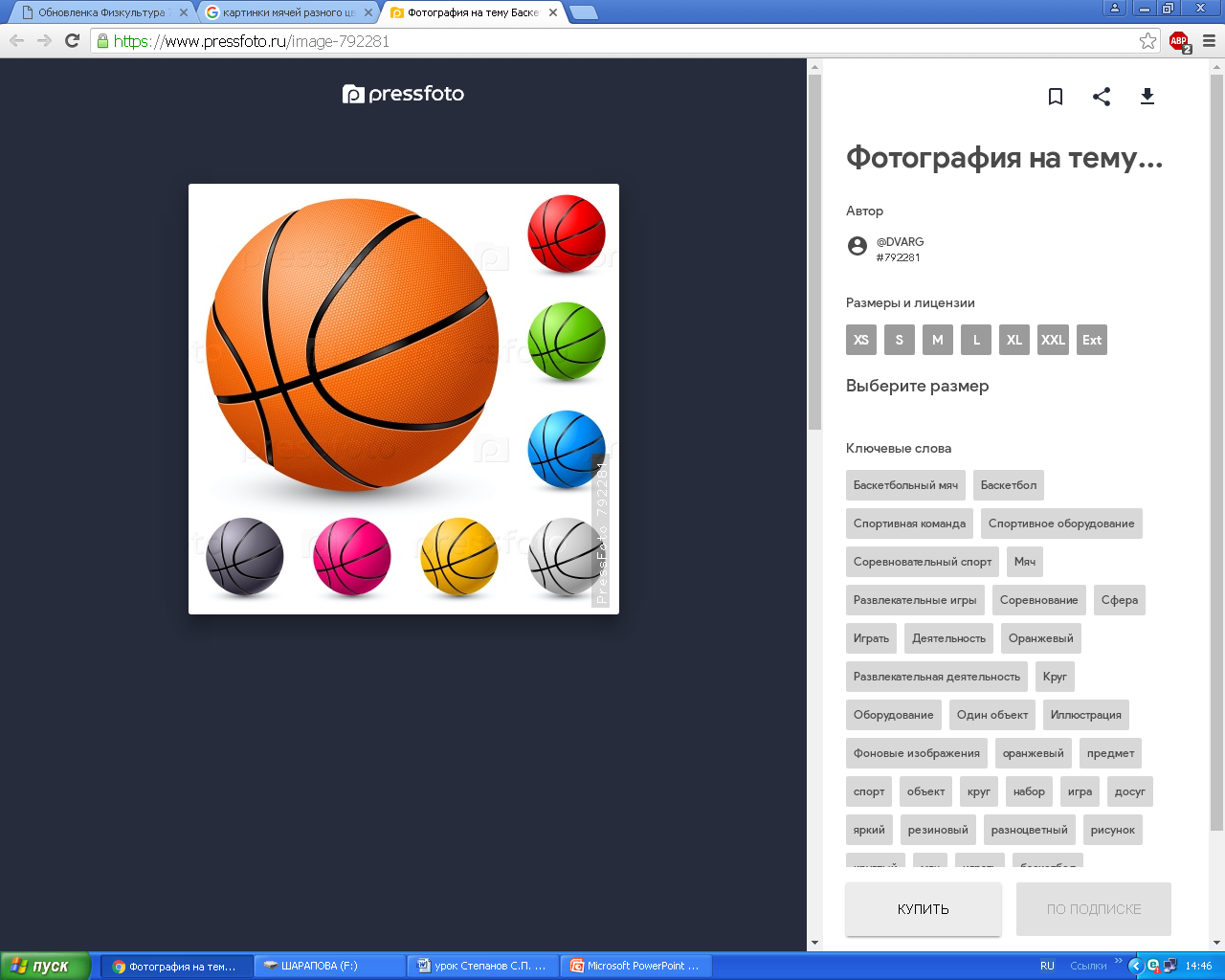This screenshot has width=1225, height=980.
Task: Click the pressfoto logo at the top
Action: (x=403, y=94)
